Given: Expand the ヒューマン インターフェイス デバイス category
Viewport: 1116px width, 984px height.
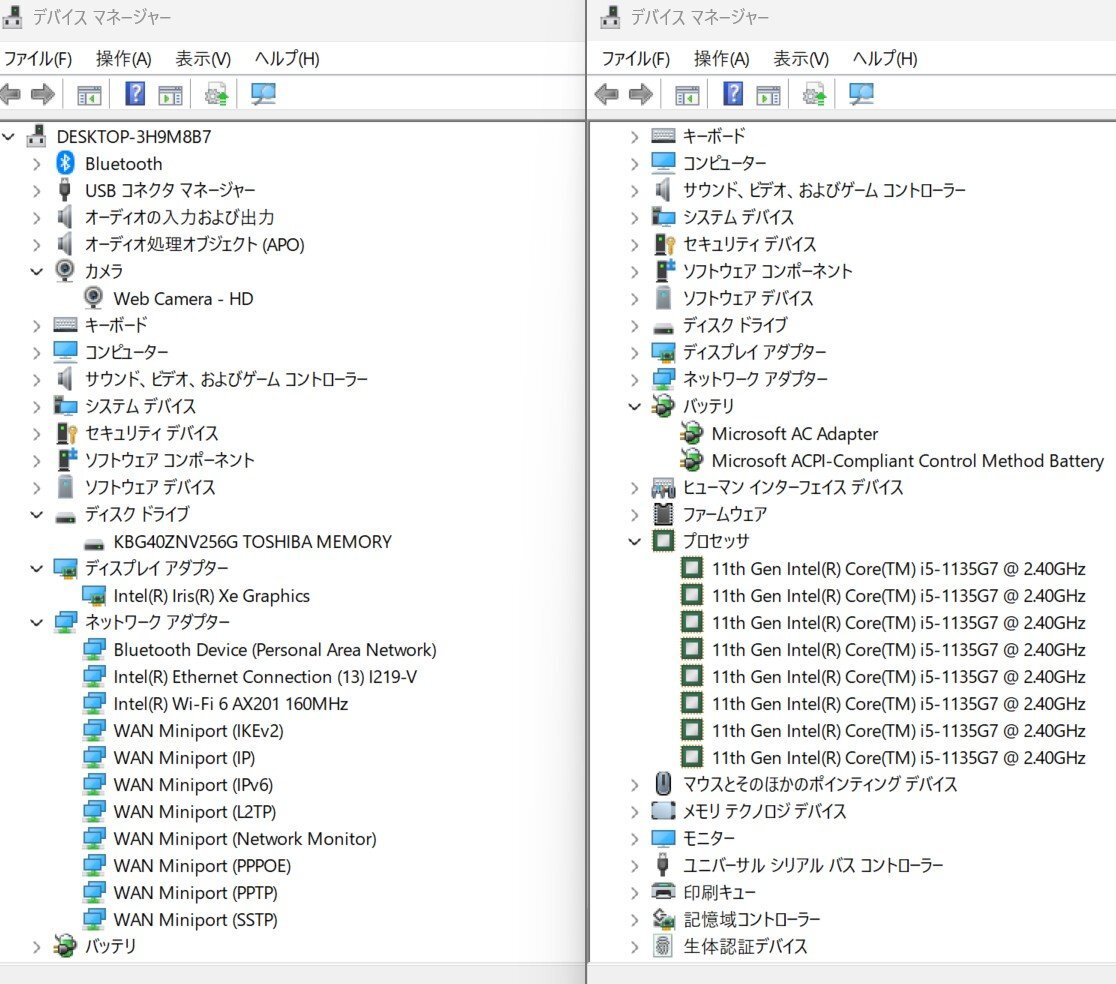Looking at the screenshot, I should (634, 487).
